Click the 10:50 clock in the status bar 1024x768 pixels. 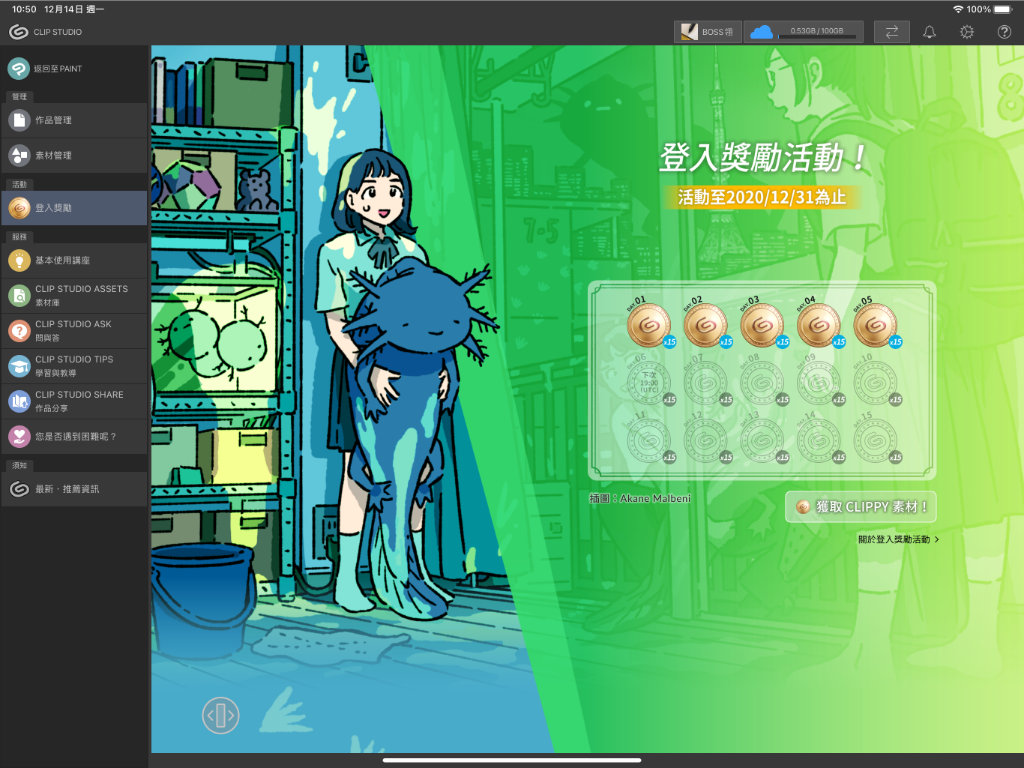pos(24,9)
